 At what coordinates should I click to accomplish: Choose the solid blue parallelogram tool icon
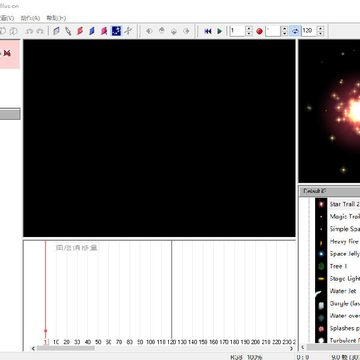92,31
